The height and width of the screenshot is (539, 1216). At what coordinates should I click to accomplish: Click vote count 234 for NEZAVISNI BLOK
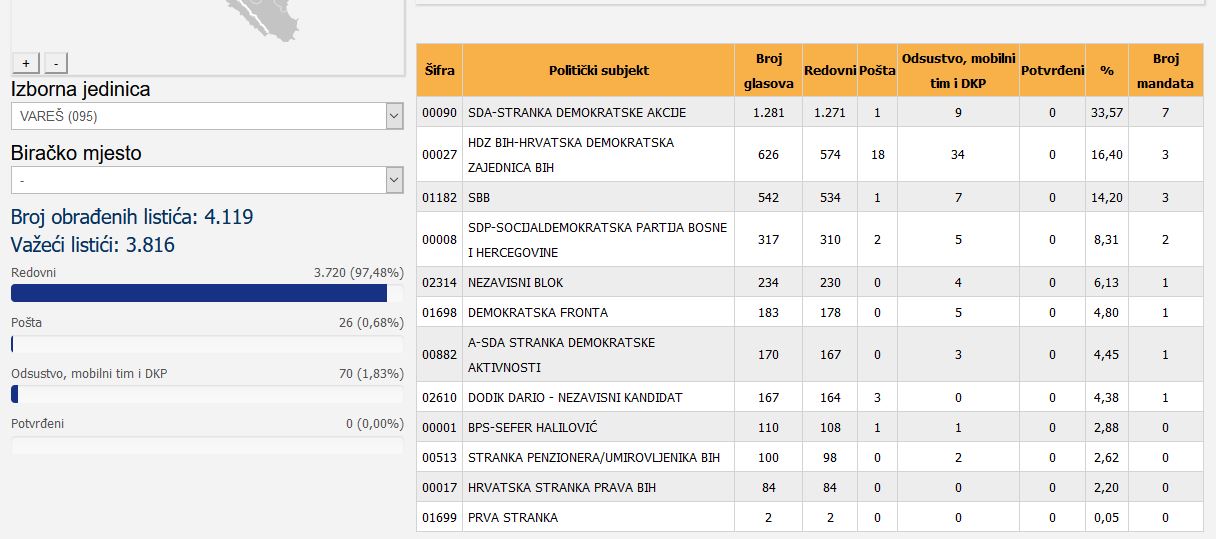click(x=768, y=283)
